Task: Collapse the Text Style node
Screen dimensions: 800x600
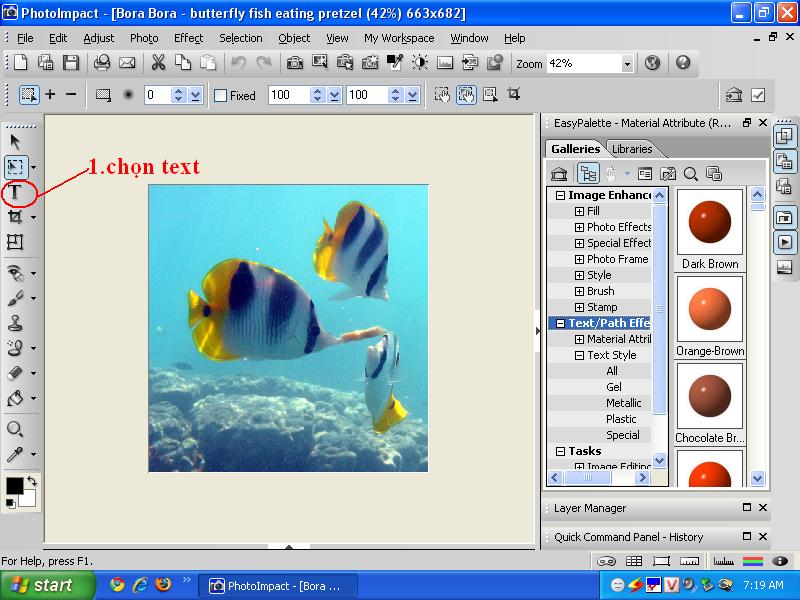Action: click(x=579, y=355)
